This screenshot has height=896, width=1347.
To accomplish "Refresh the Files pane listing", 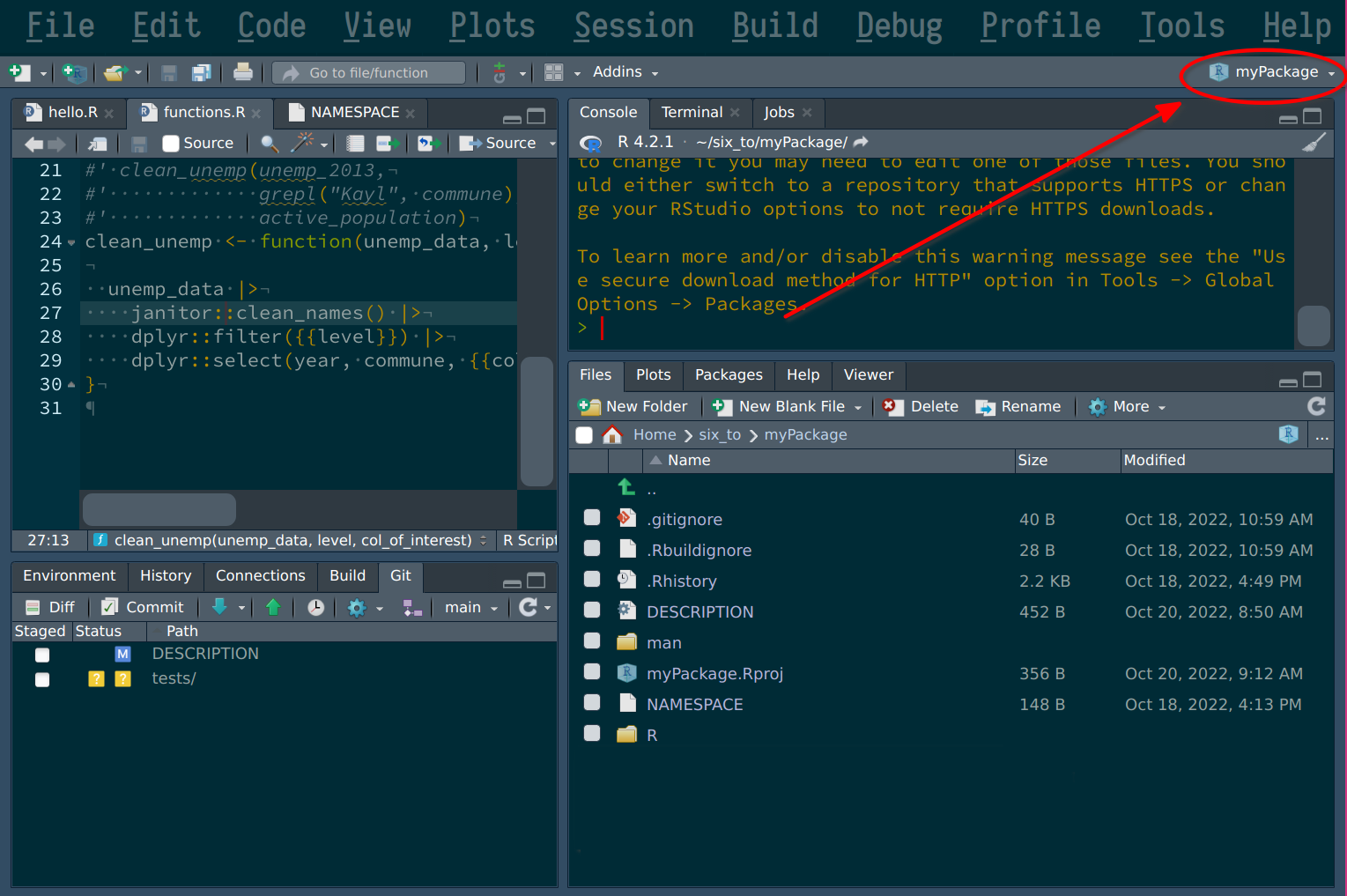I will (1316, 406).
